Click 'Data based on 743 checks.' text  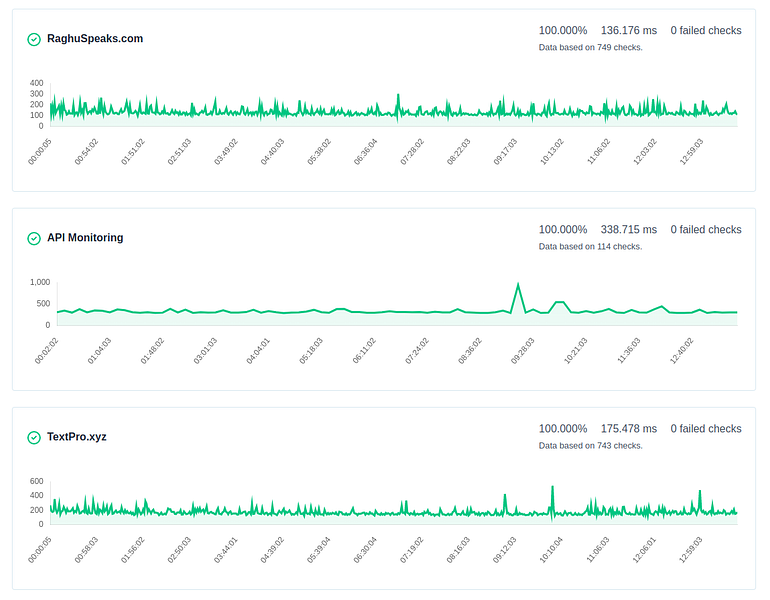(x=590, y=446)
